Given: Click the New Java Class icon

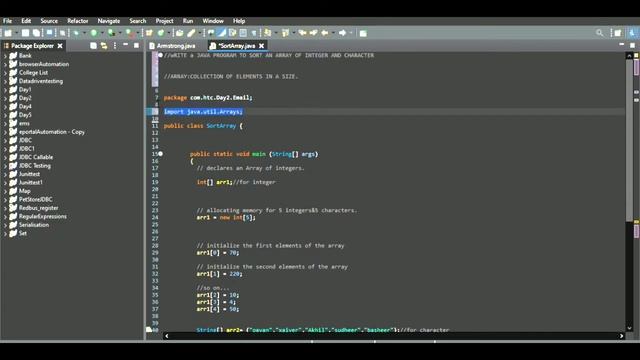Looking at the screenshot, I should pos(161,33).
